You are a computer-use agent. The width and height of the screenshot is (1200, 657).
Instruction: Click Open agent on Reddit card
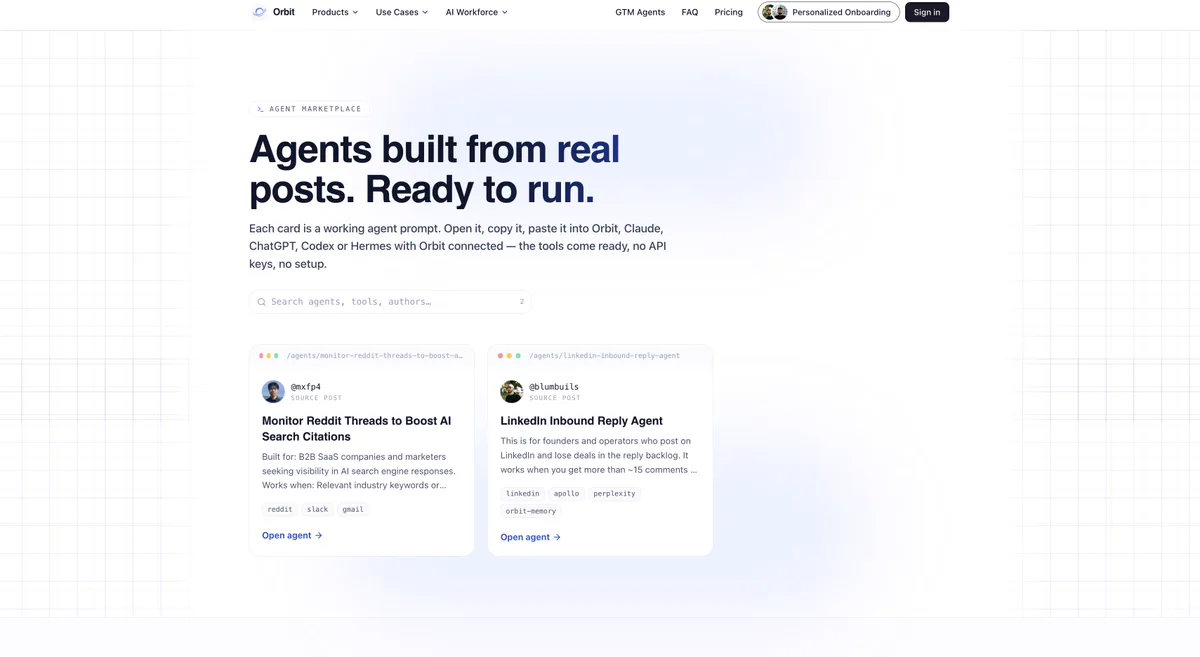pyautogui.click(x=292, y=535)
